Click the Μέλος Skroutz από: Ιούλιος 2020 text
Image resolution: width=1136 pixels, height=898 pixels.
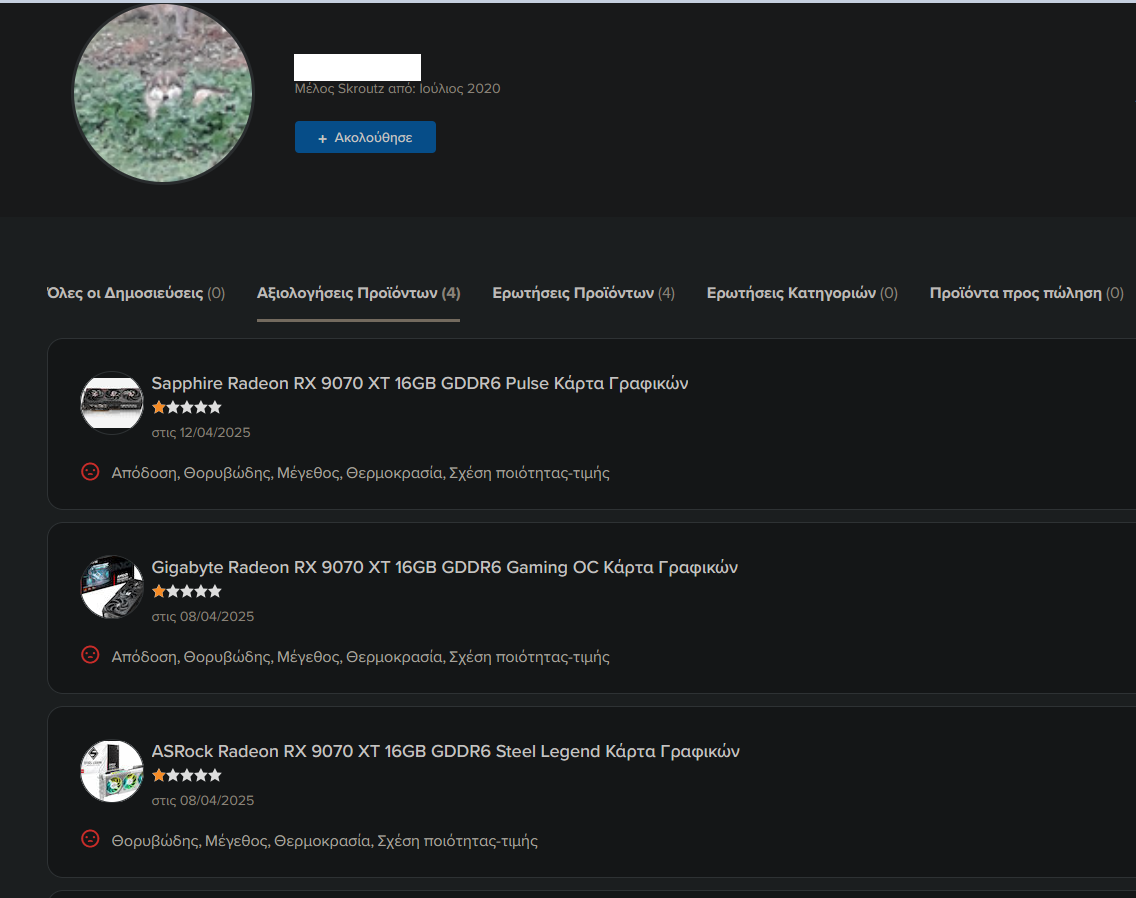pyautogui.click(x=397, y=88)
